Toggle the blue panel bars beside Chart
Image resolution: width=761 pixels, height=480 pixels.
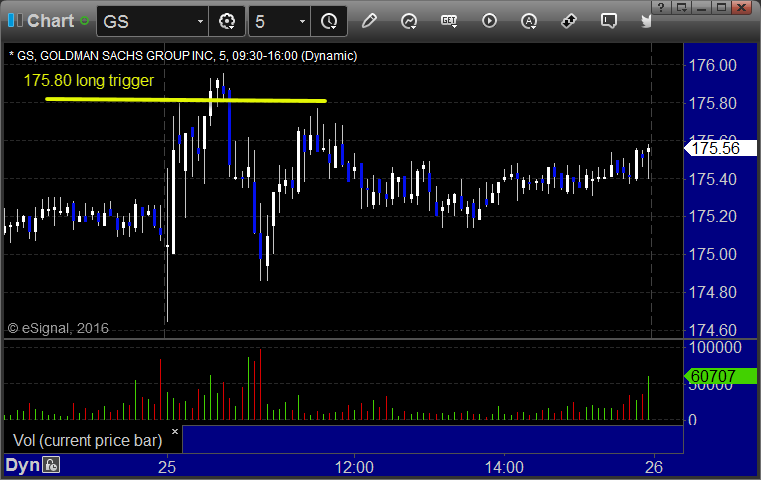coord(15,20)
